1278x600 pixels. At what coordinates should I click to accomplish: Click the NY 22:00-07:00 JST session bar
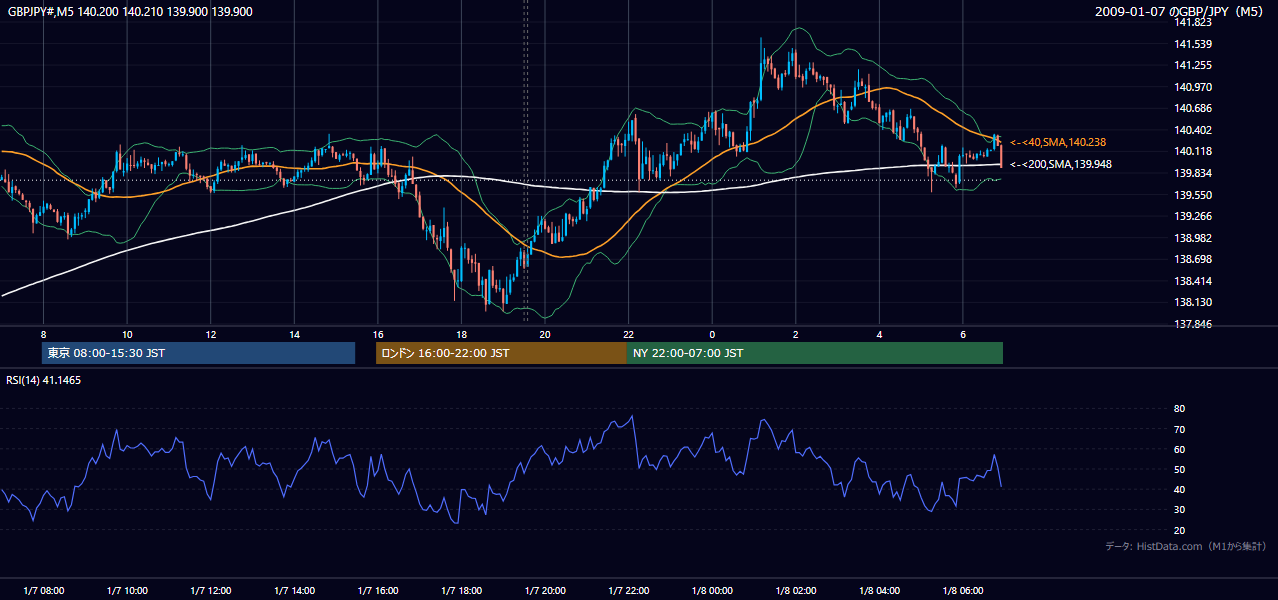815,353
